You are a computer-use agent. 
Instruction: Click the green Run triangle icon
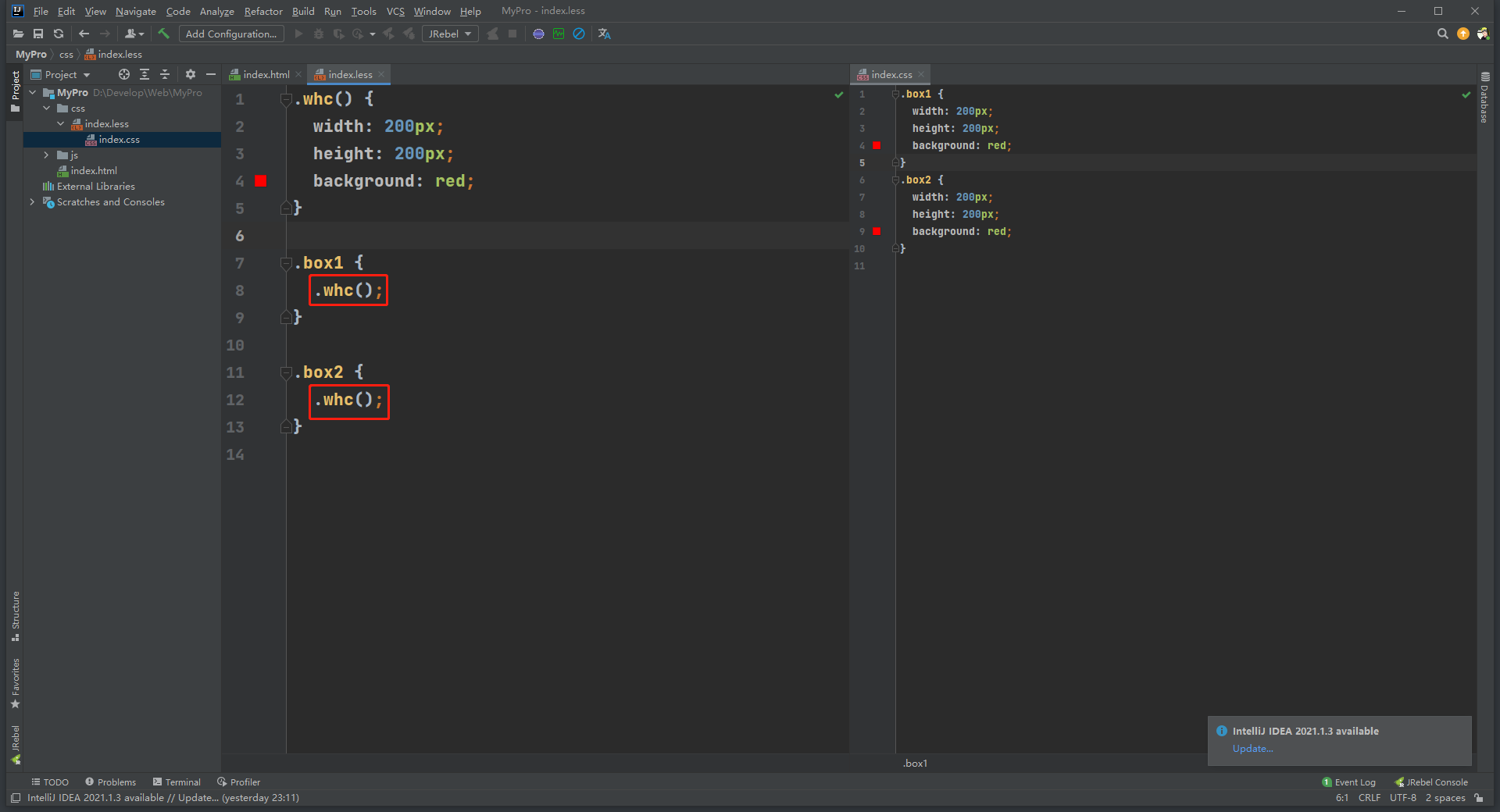pyautogui.click(x=298, y=34)
